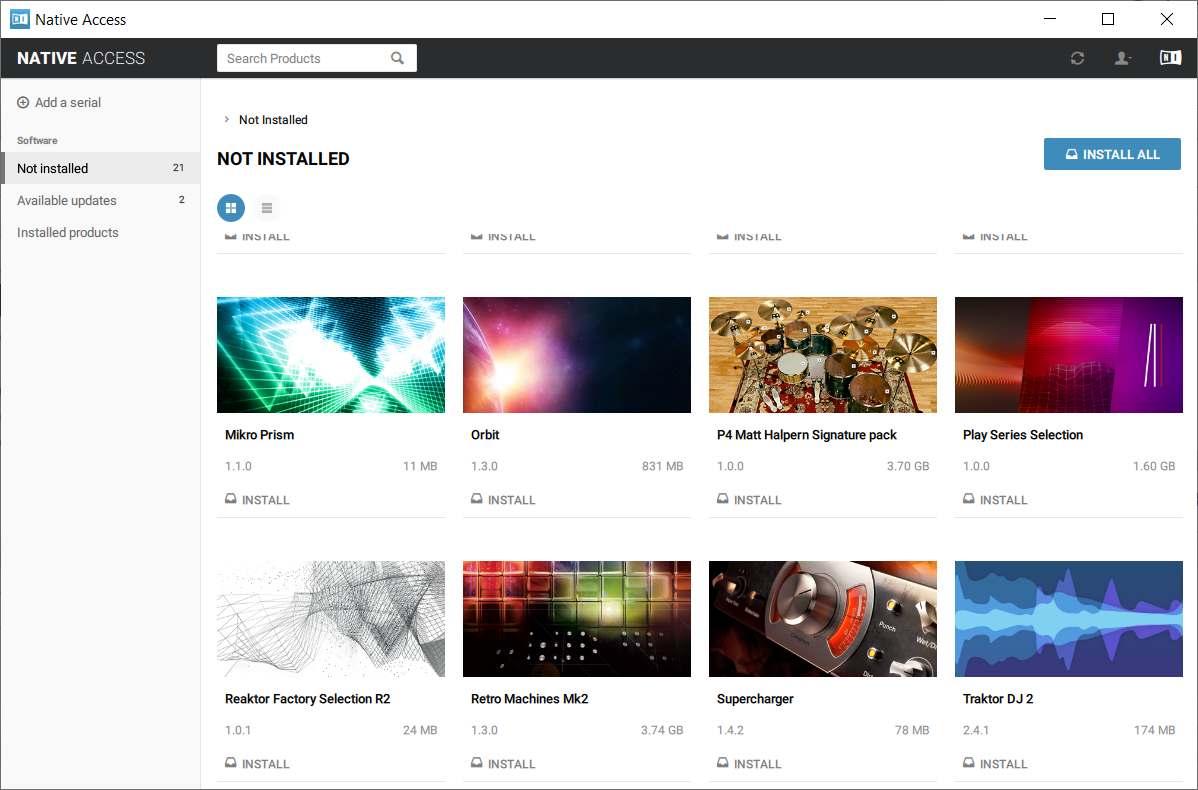The width and height of the screenshot is (1198, 790).
Task: Click version 2.4.1 of Traktor DJ 2
Action: tap(976, 730)
